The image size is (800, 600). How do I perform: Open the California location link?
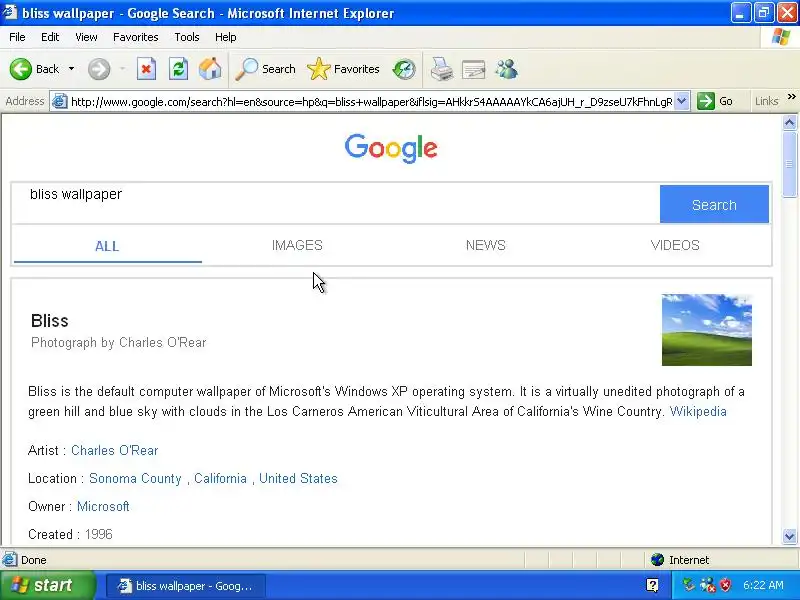pos(220,479)
